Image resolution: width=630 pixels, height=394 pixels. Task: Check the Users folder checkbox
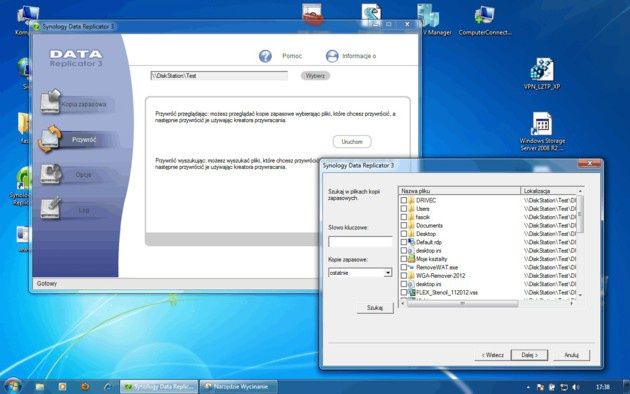coord(403,208)
